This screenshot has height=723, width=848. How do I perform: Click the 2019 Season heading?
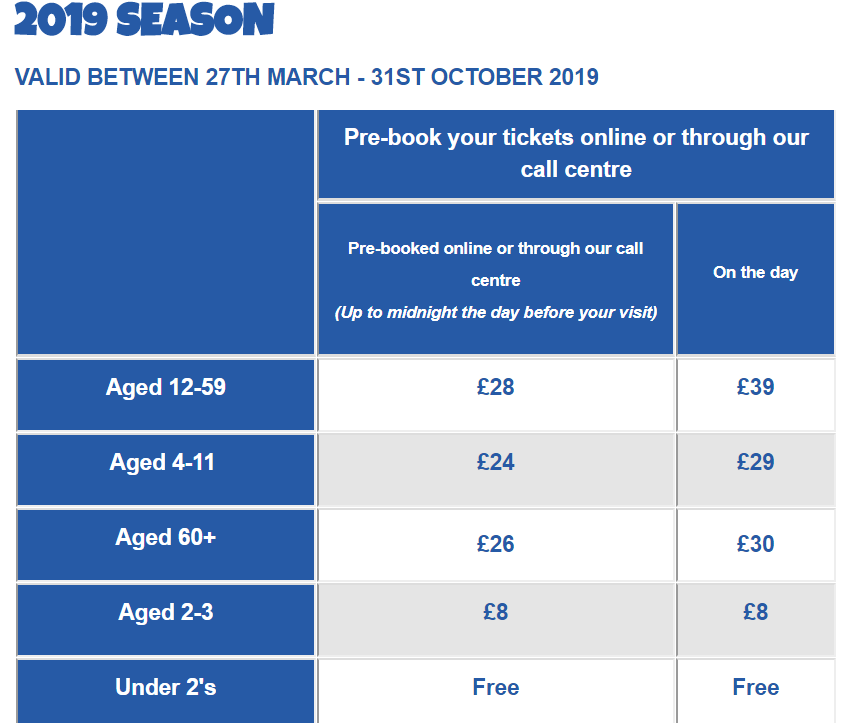point(144,20)
